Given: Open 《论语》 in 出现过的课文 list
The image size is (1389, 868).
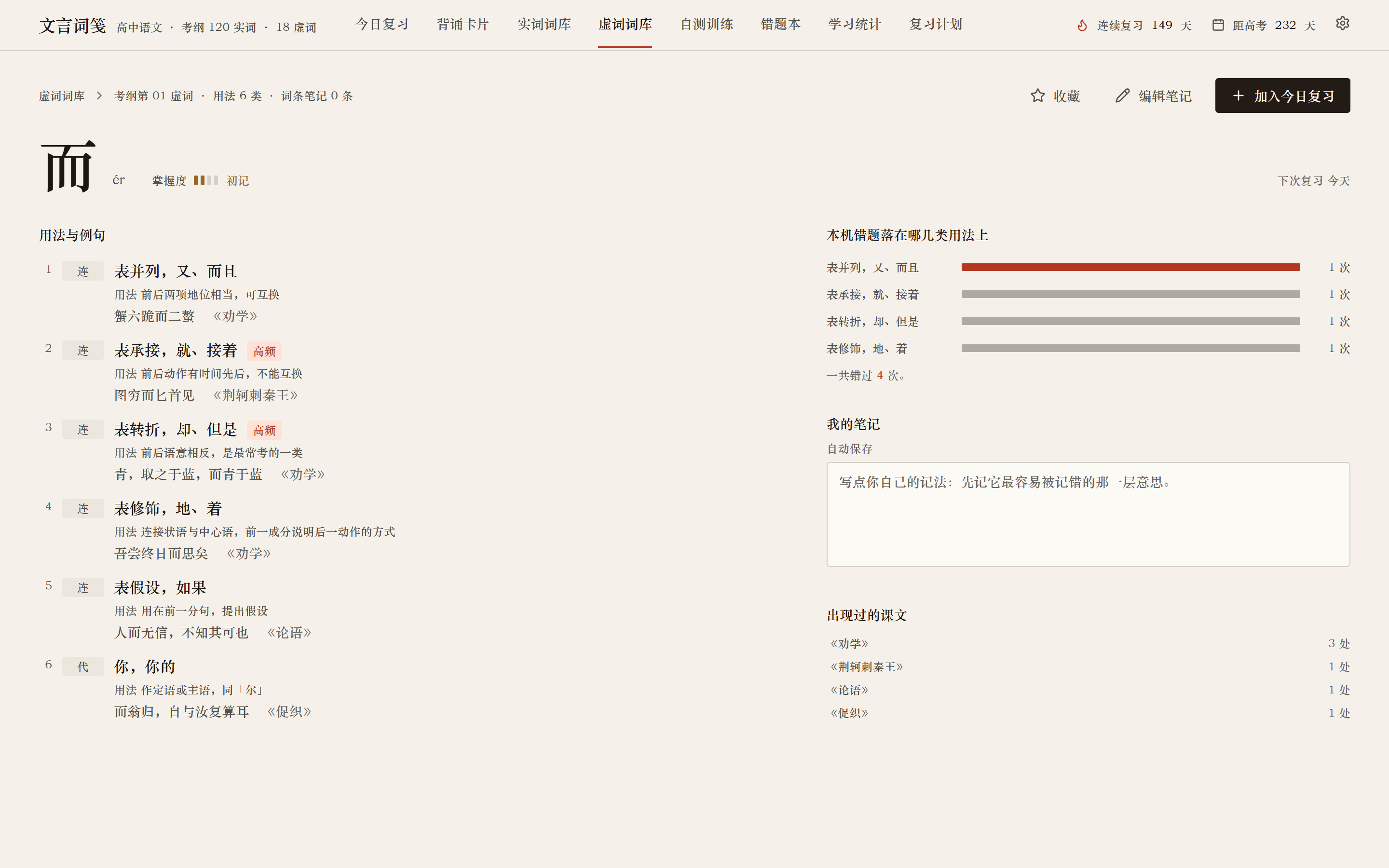Looking at the screenshot, I should click(x=1088, y=690).
